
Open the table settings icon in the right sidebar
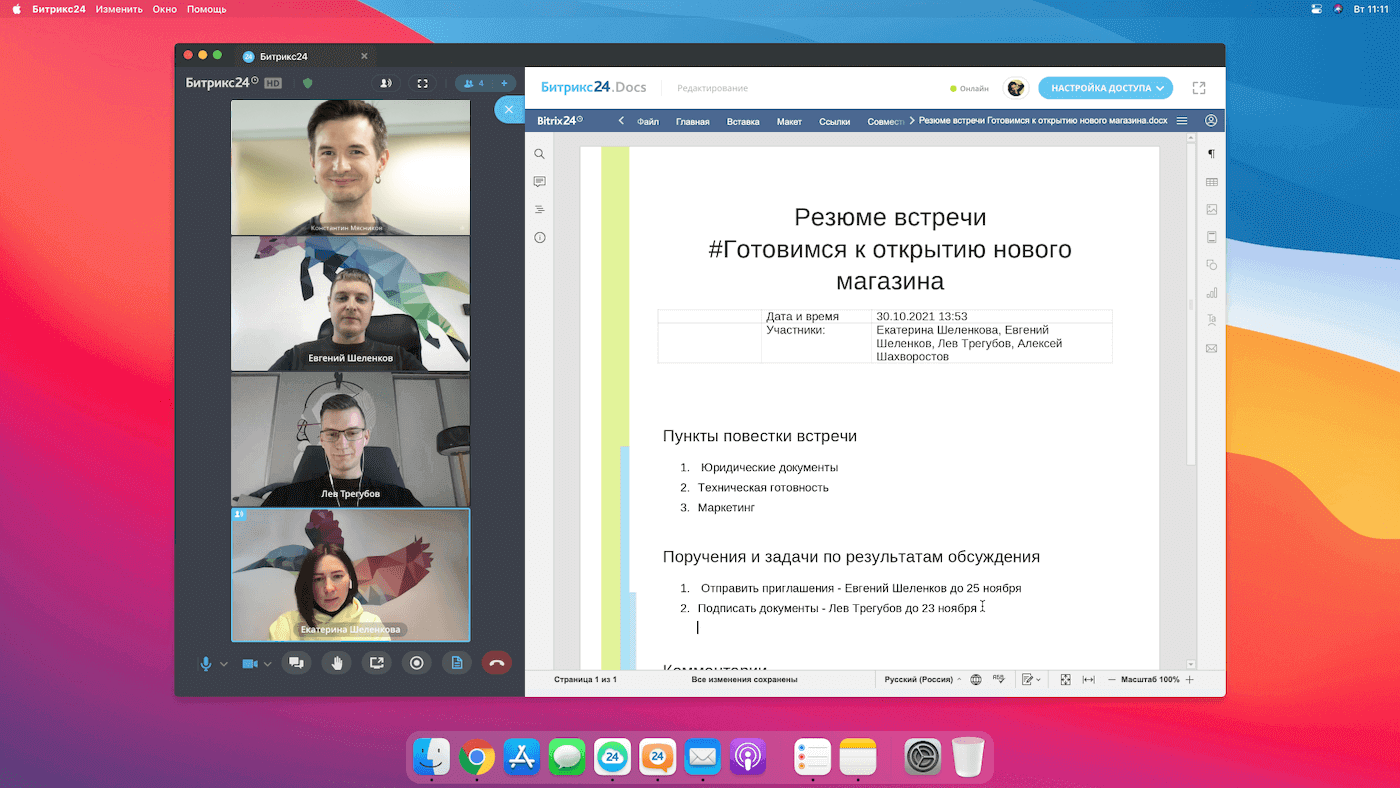(1211, 182)
